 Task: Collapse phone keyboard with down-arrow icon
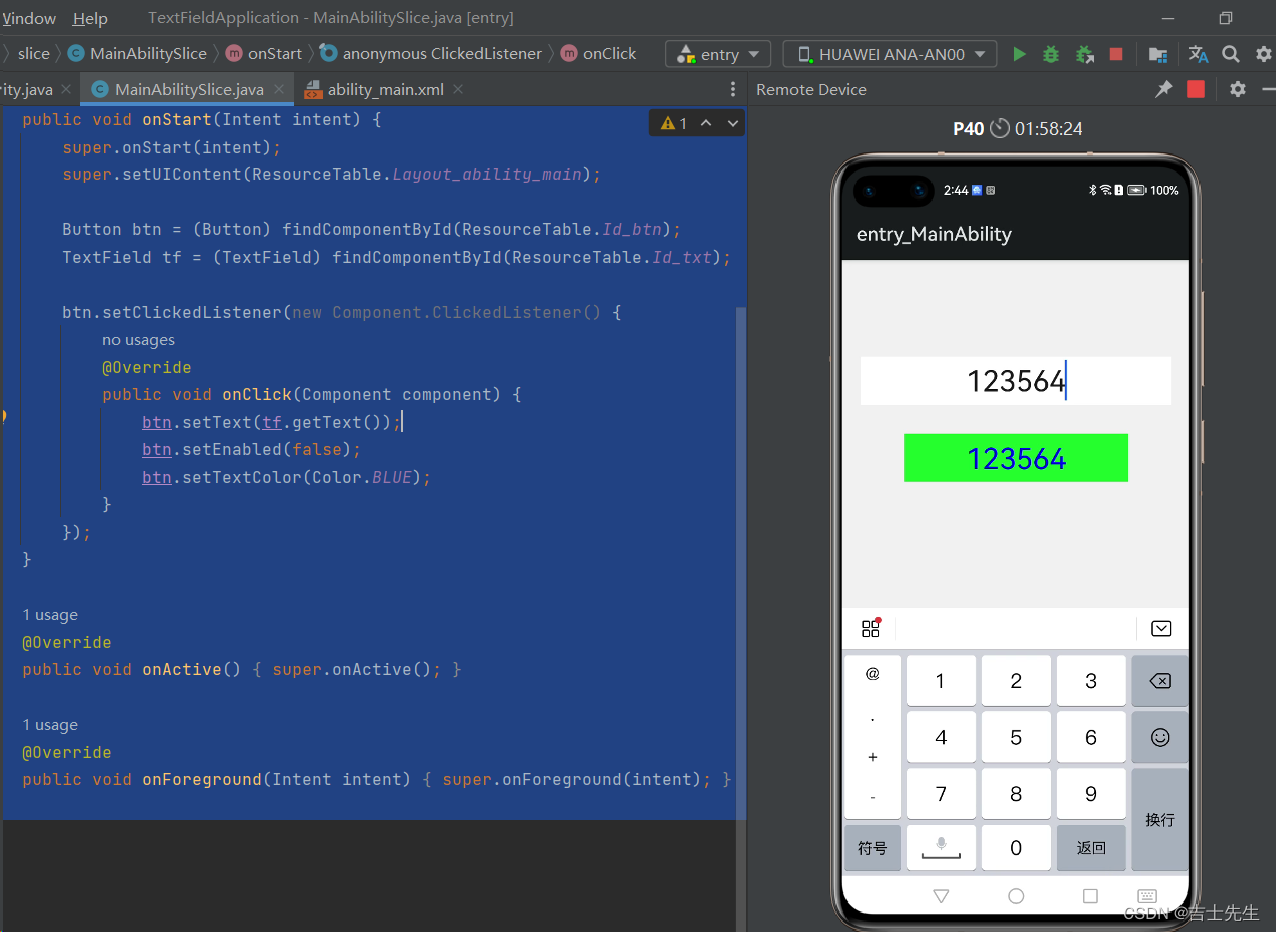click(x=1161, y=628)
